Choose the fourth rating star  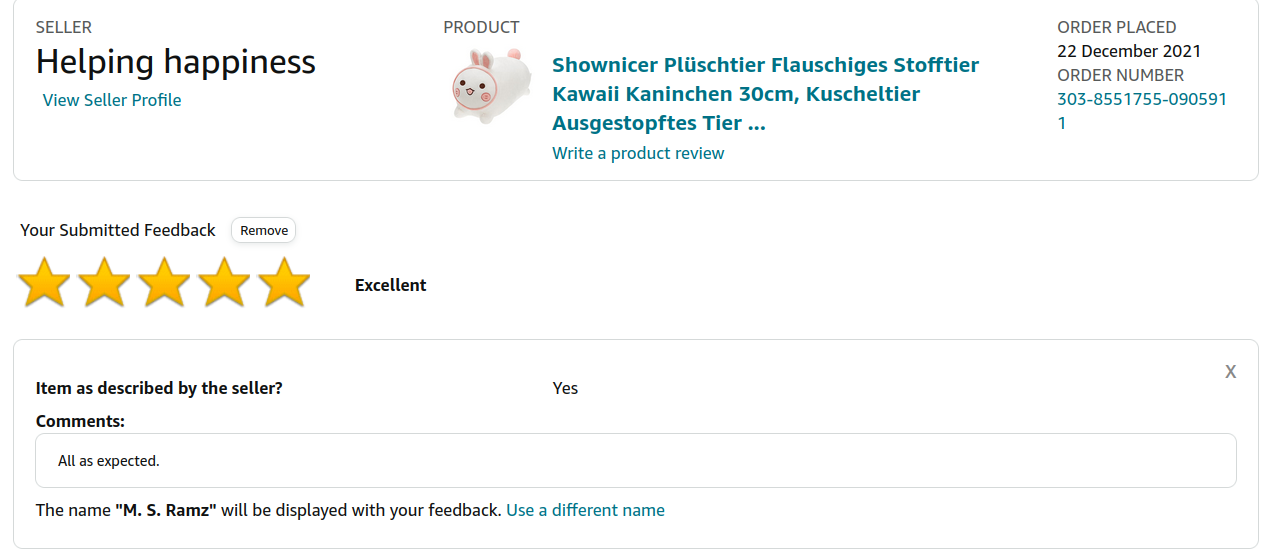click(x=224, y=283)
